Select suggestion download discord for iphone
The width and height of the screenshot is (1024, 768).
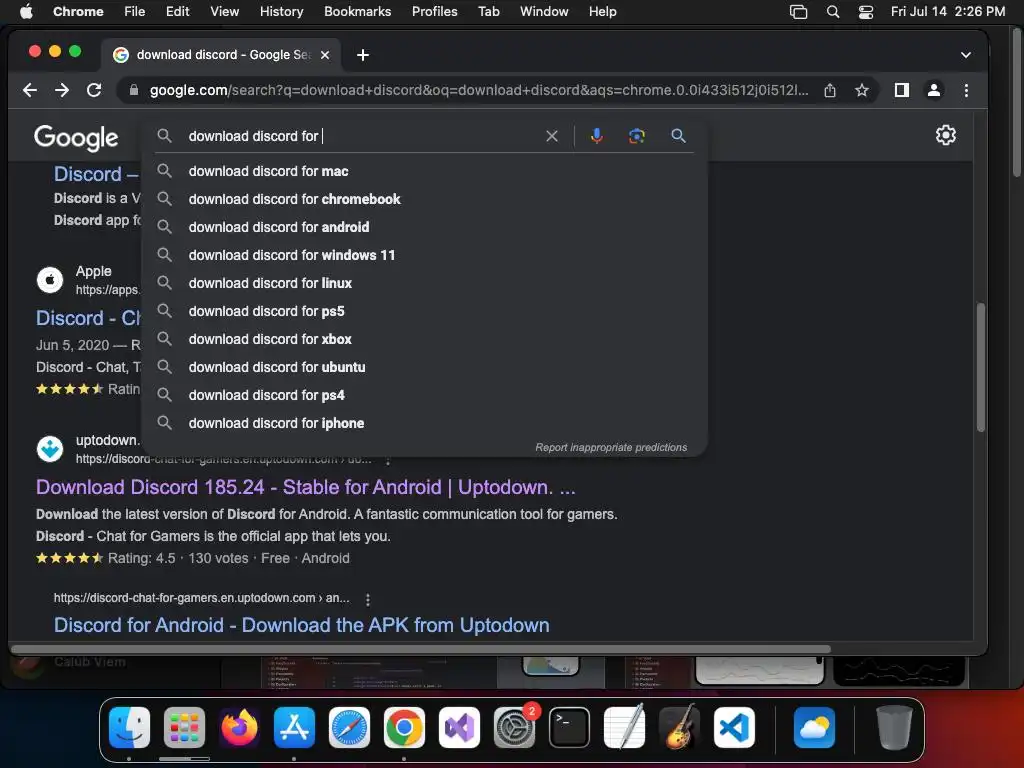[x=424, y=423]
